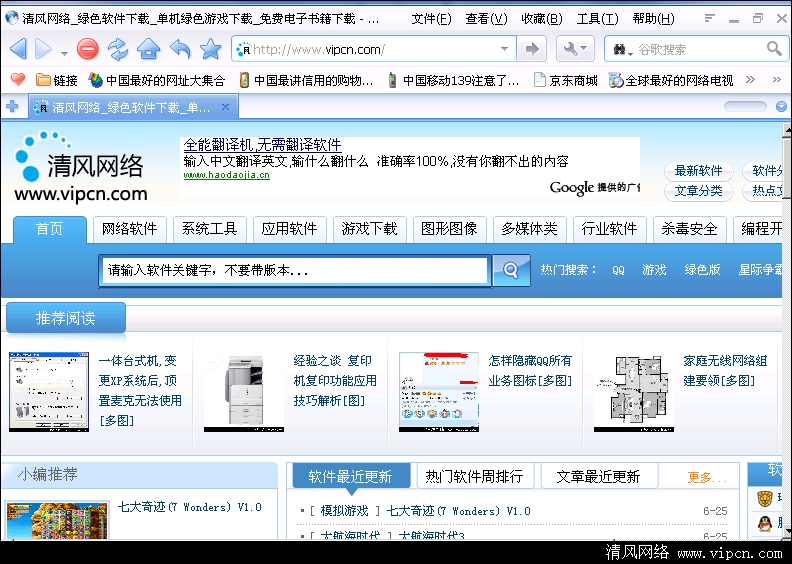Click the QQ hot search link
This screenshot has width=792, height=564.
point(618,270)
